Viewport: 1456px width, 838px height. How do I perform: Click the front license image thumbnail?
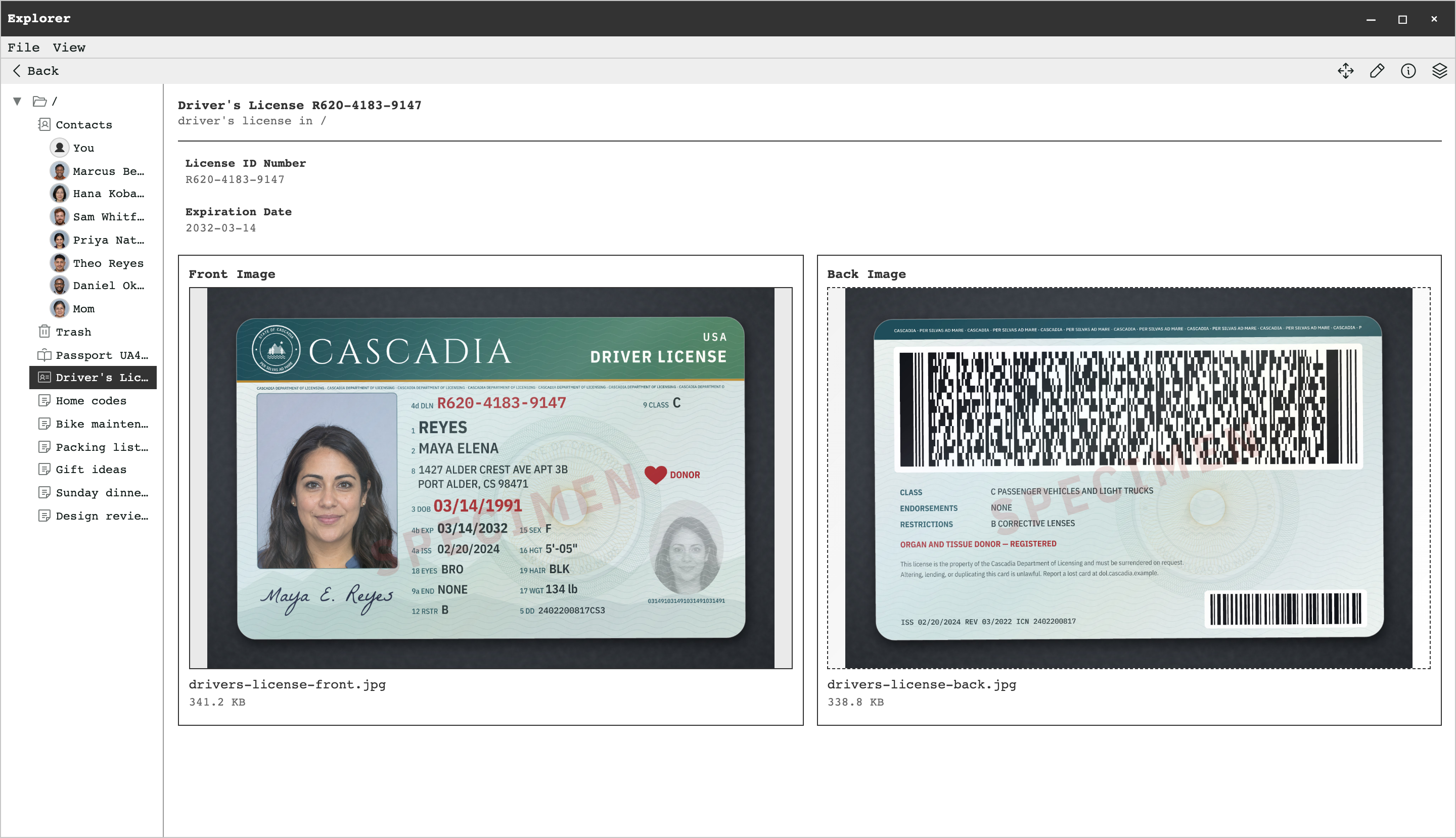tap(490, 478)
